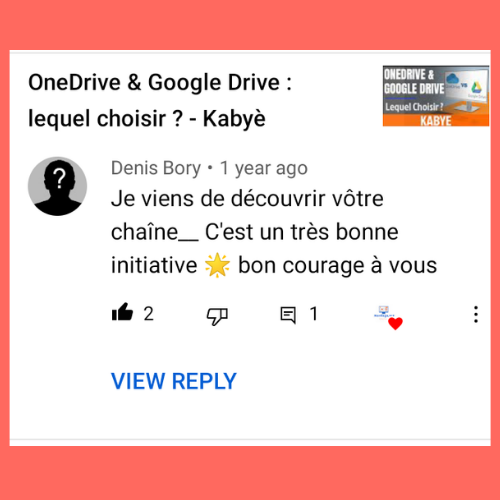Like the comment with the thumbs-up icon
500x500 pixels.
coord(122,312)
